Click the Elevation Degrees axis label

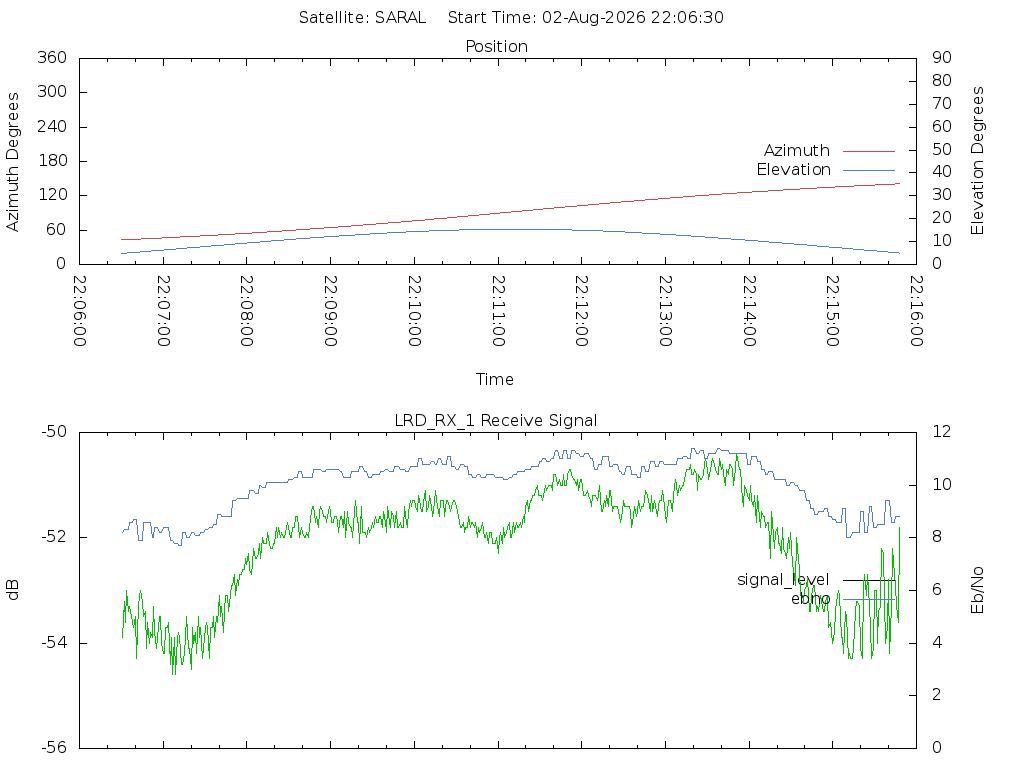click(x=977, y=161)
